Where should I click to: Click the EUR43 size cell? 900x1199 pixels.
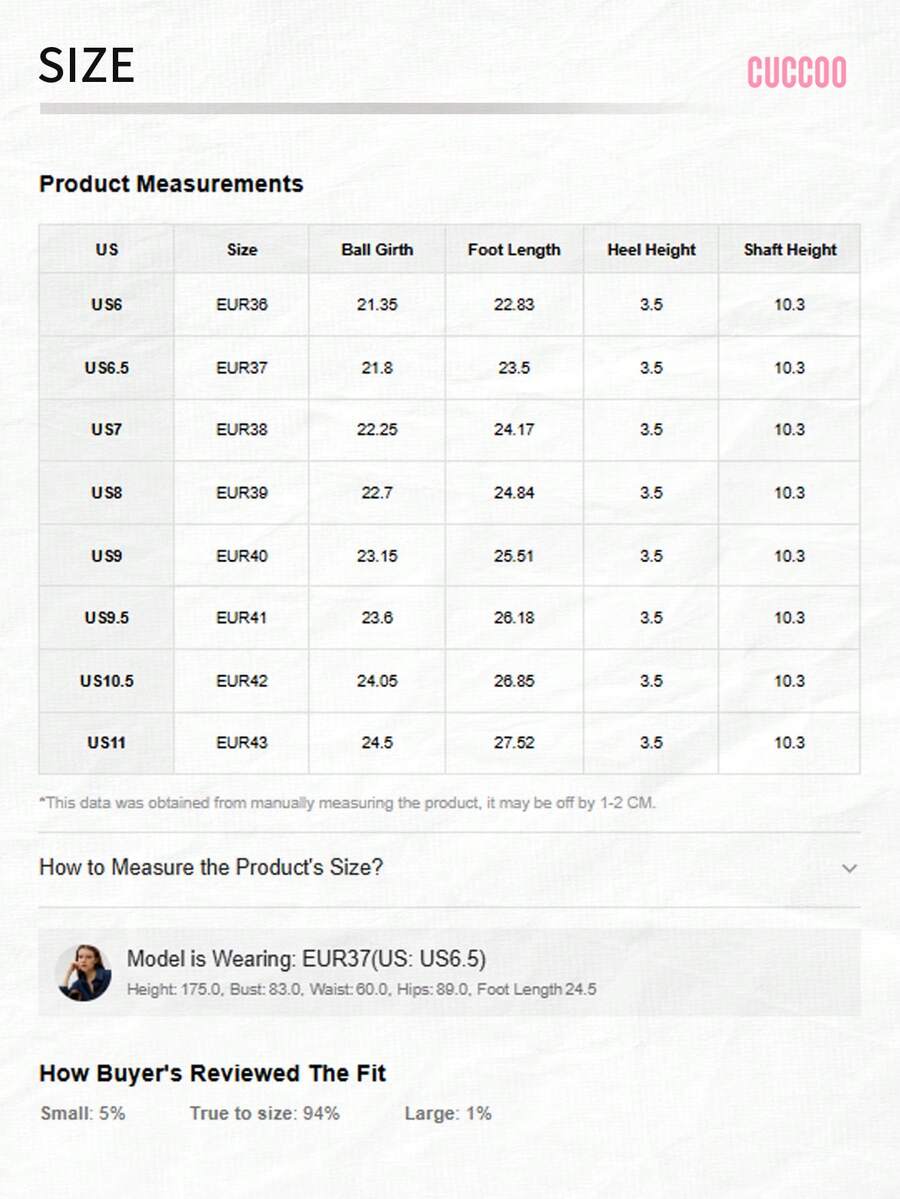(242, 742)
